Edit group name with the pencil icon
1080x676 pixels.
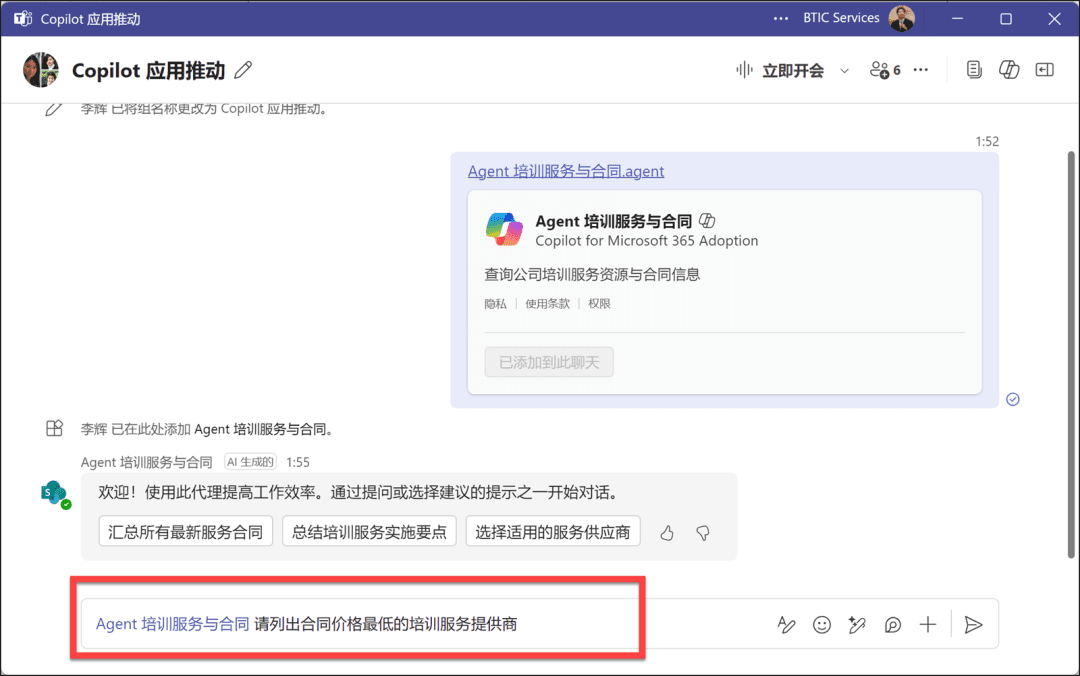pos(243,70)
